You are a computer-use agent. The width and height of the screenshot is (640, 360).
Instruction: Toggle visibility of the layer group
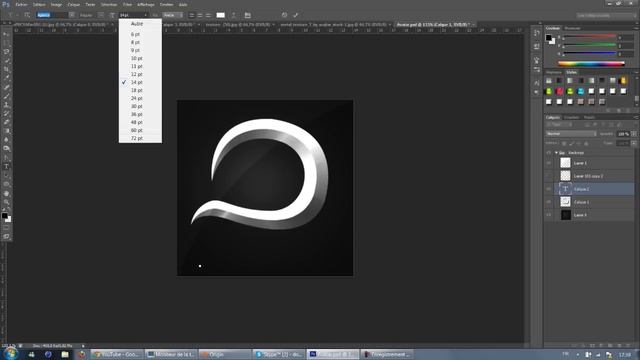coord(549,153)
